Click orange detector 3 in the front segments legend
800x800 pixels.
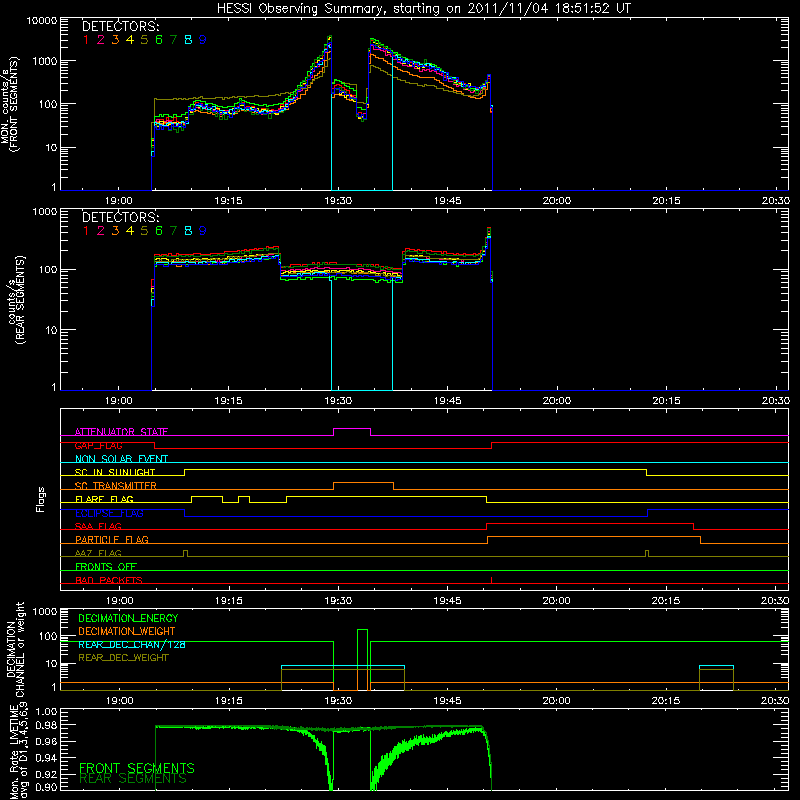(115, 40)
